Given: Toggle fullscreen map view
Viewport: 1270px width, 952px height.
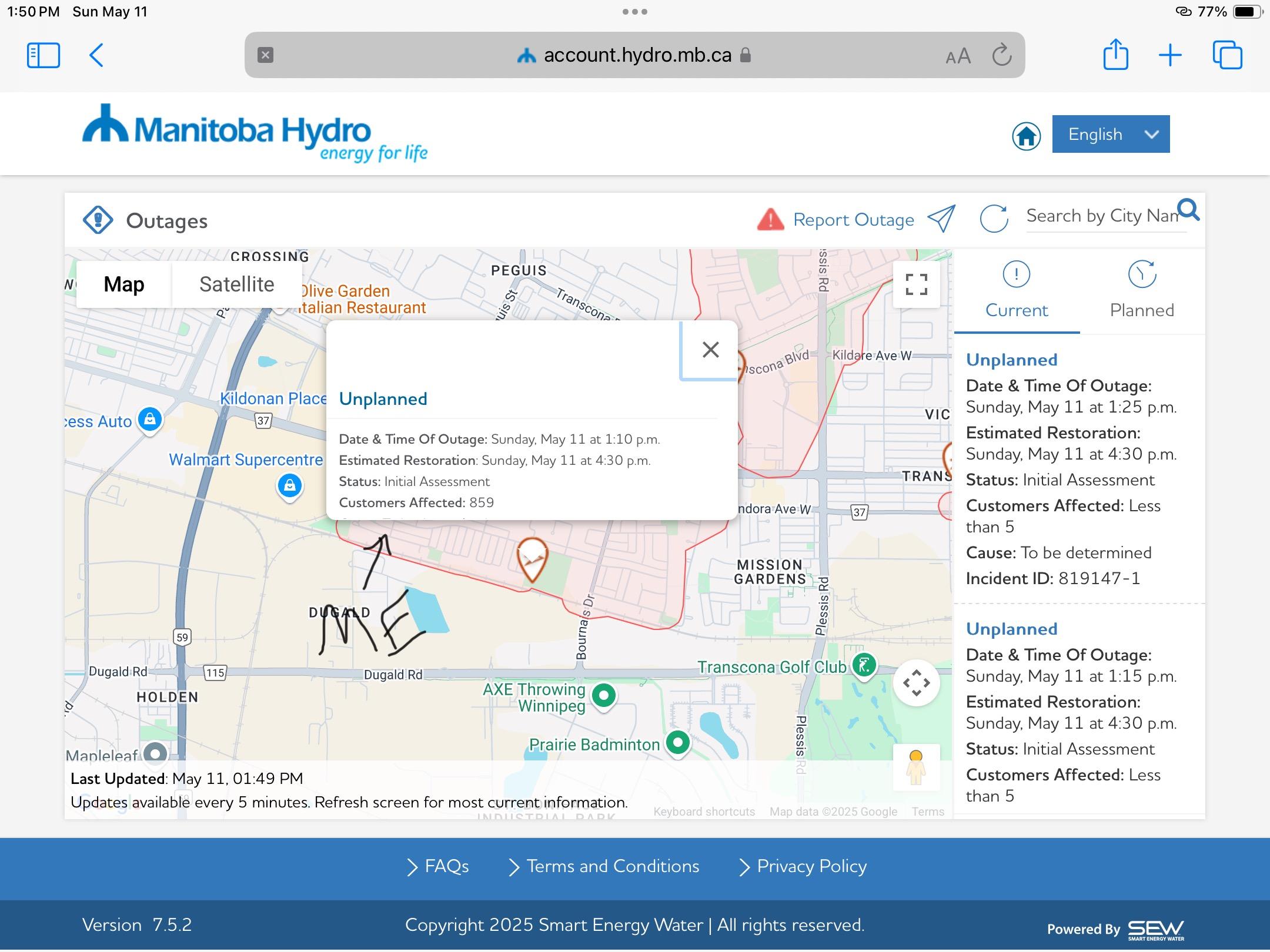Looking at the screenshot, I should pos(916,284).
